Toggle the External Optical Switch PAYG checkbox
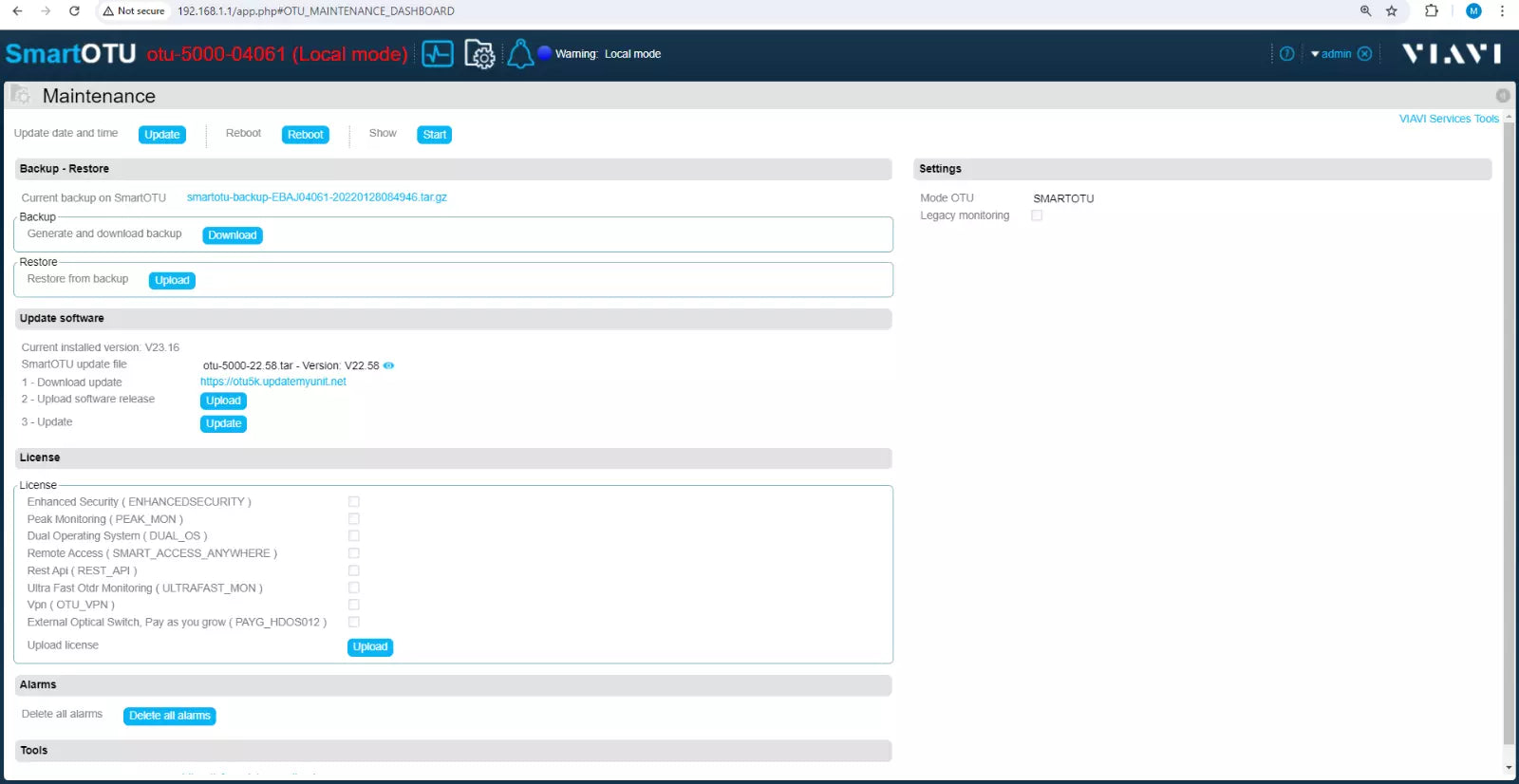 click(354, 622)
